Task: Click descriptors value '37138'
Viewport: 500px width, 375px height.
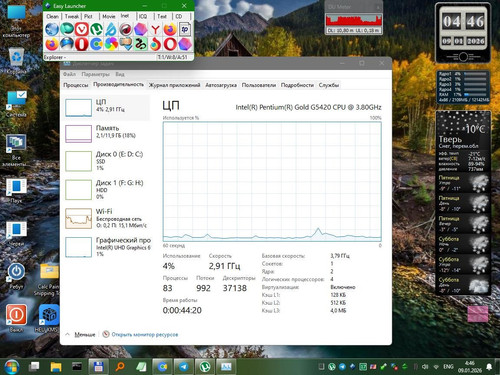Action: [235, 288]
